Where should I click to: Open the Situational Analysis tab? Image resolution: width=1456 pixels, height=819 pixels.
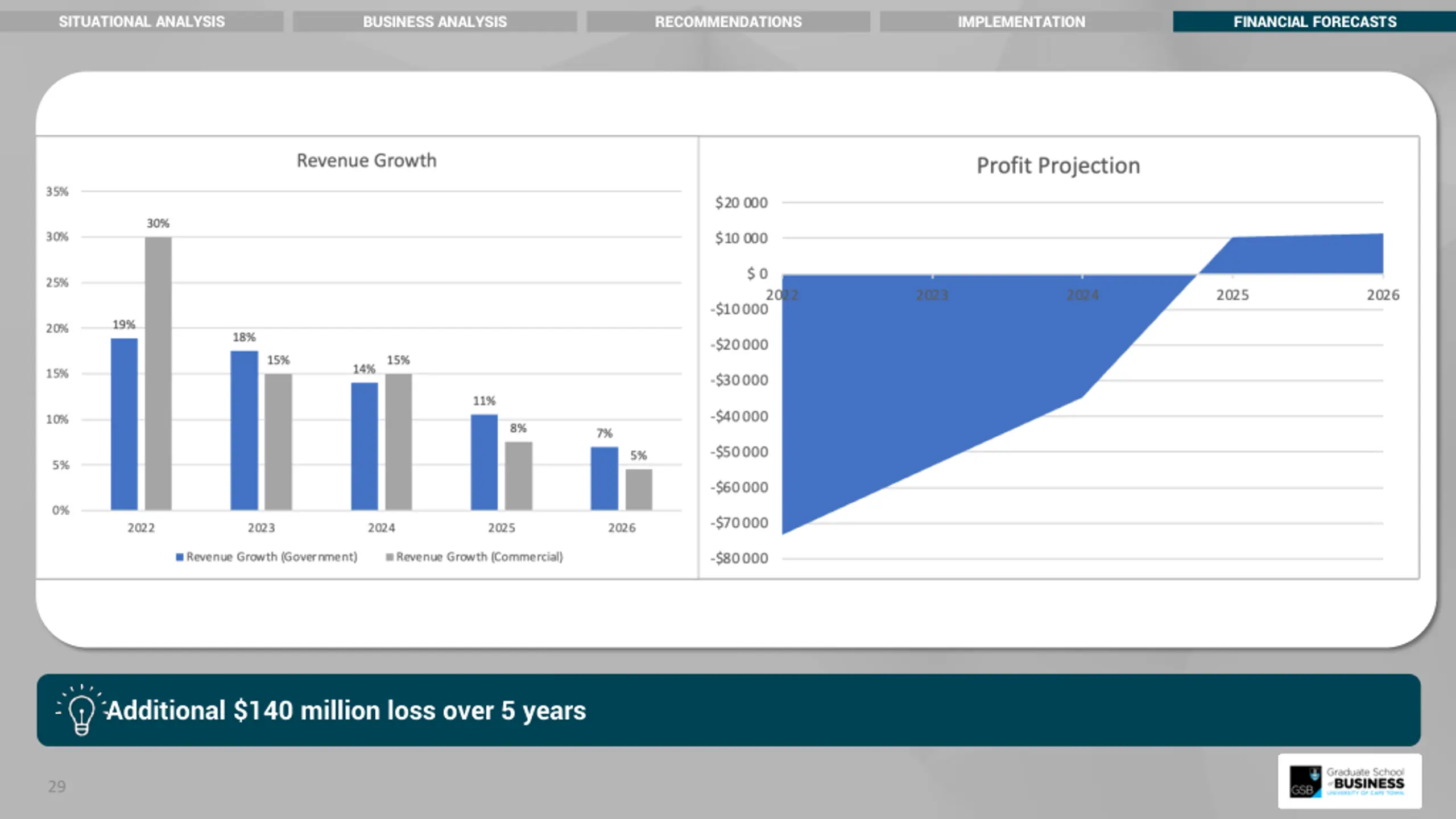coord(142,22)
